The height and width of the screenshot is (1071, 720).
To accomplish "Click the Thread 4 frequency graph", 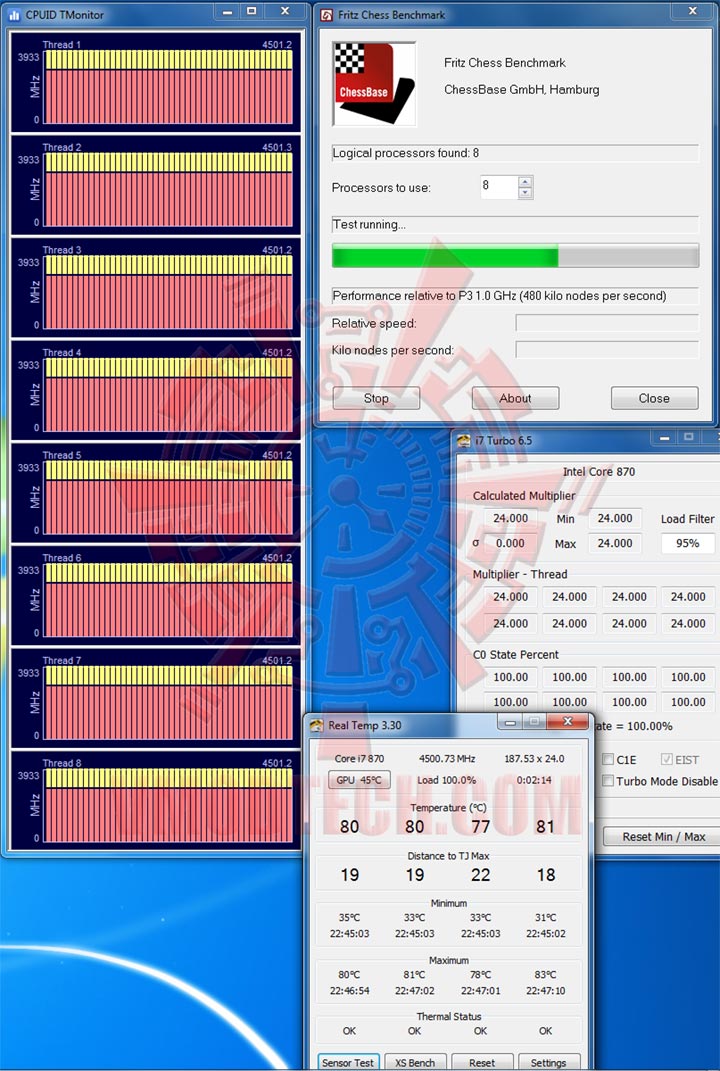I will coord(169,395).
